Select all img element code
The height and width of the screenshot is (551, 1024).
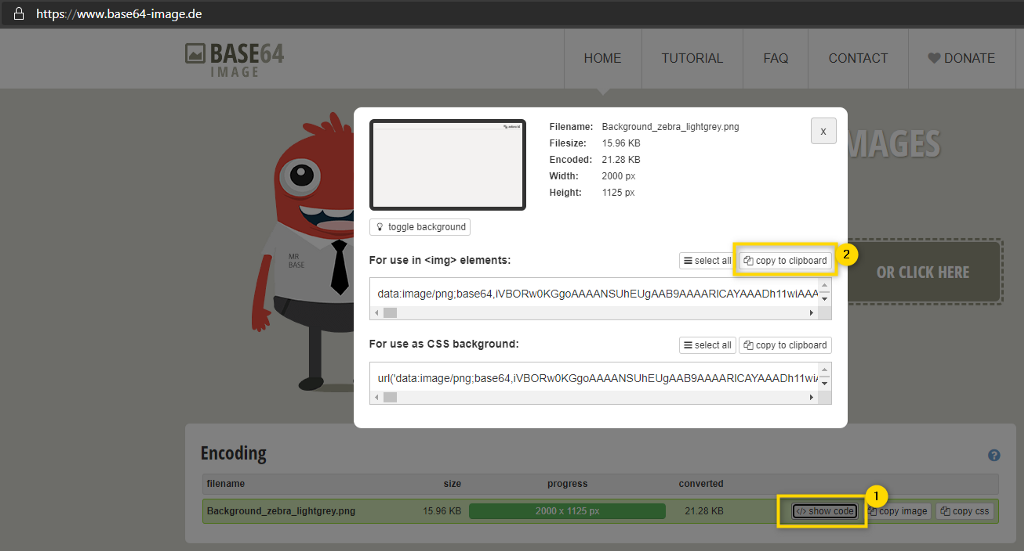[x=706, y=261]
